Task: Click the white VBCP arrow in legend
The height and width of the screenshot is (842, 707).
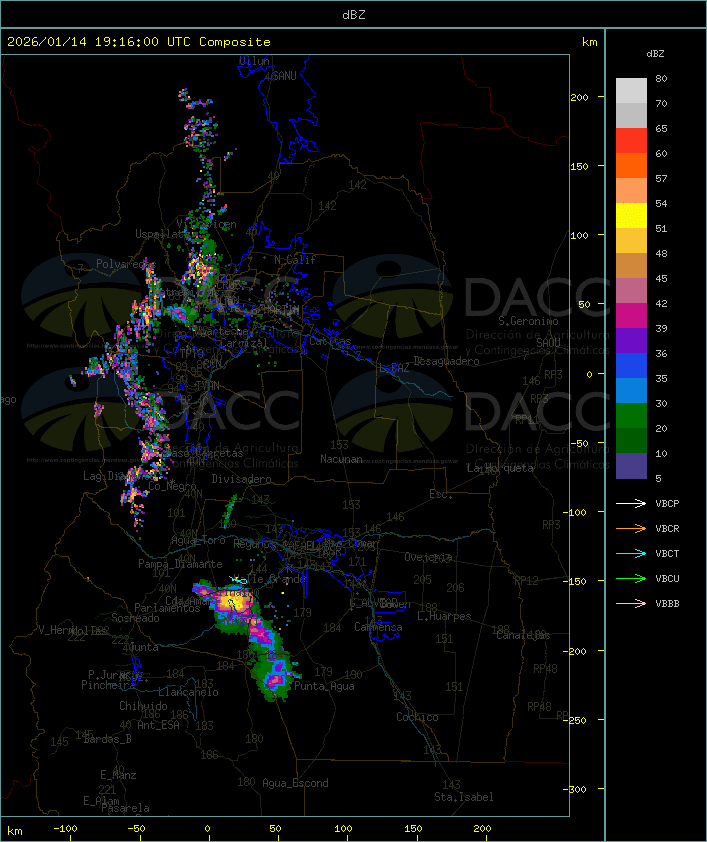Action: point(631,503)
